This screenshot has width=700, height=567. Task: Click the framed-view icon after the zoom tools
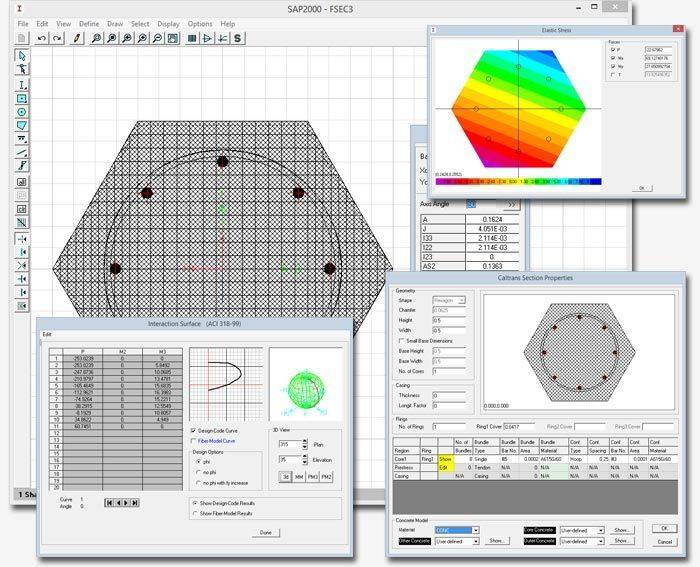[x=173, y=38]
